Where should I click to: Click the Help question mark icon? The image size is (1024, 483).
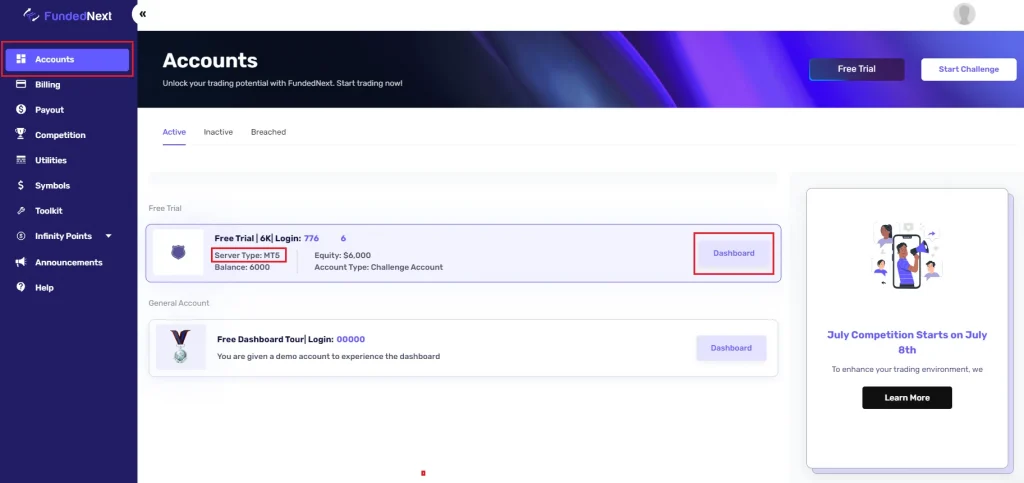(21, 287)
